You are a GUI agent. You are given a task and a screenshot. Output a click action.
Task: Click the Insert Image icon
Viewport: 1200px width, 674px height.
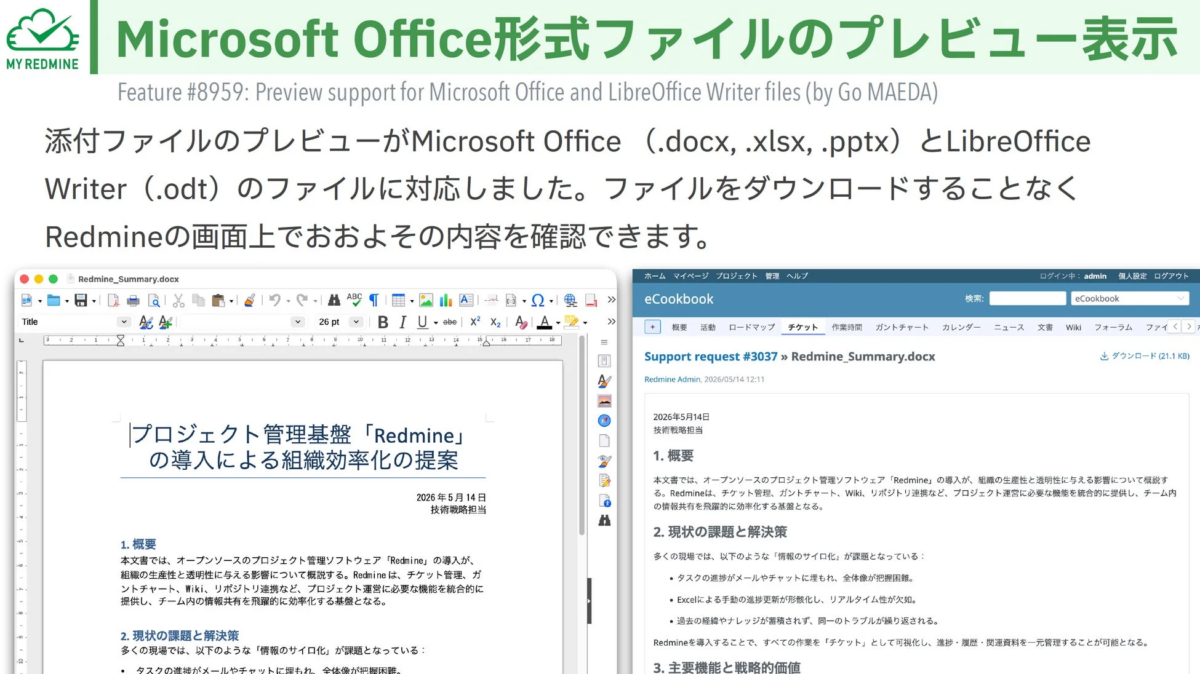(x=426, y=299)
